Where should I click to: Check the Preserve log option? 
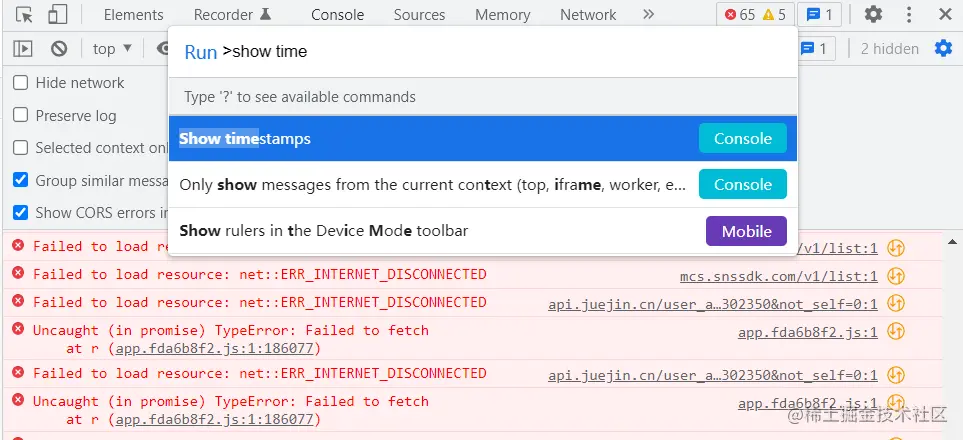20,115
